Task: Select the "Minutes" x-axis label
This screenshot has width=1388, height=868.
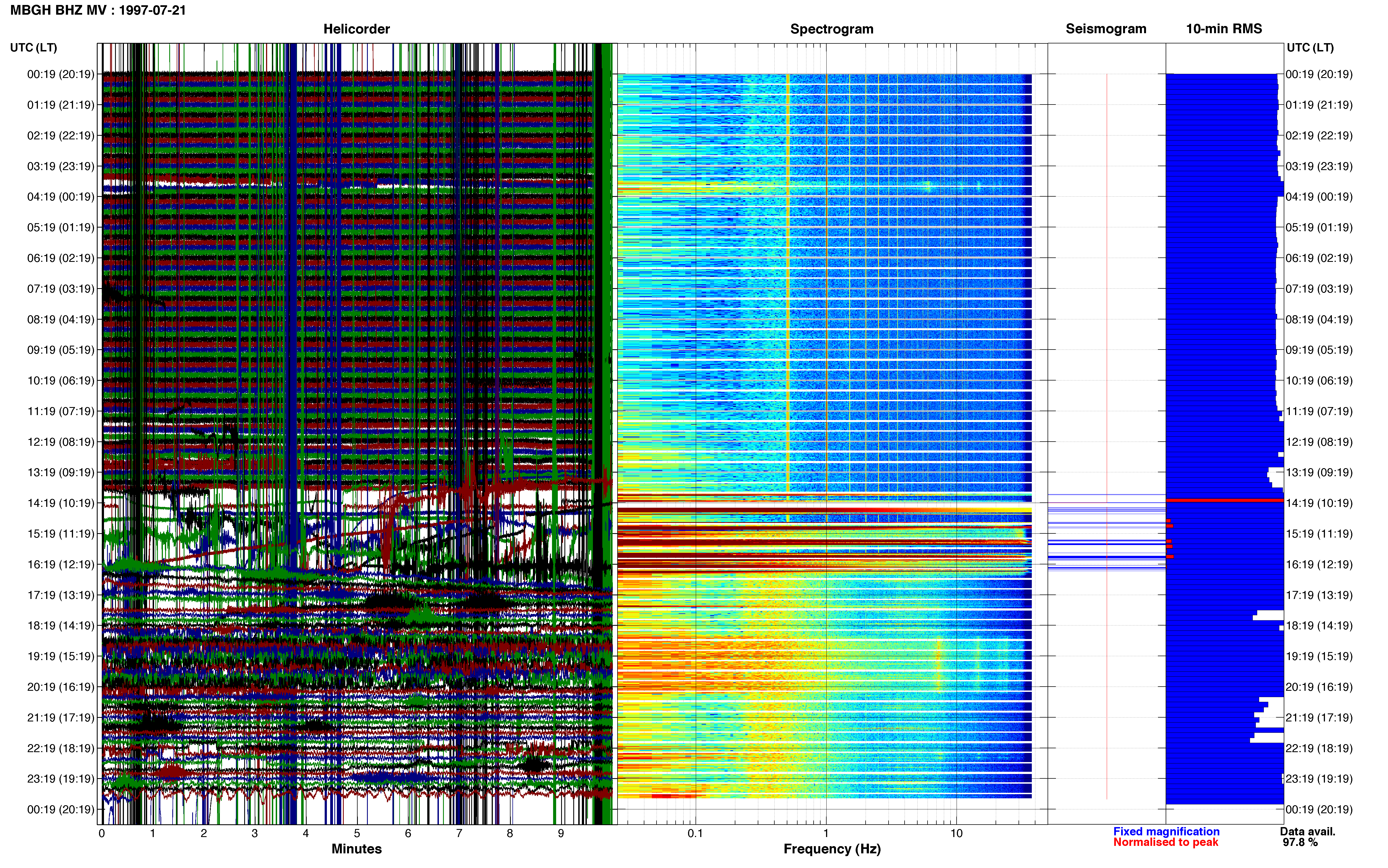Action: (356, 848)
